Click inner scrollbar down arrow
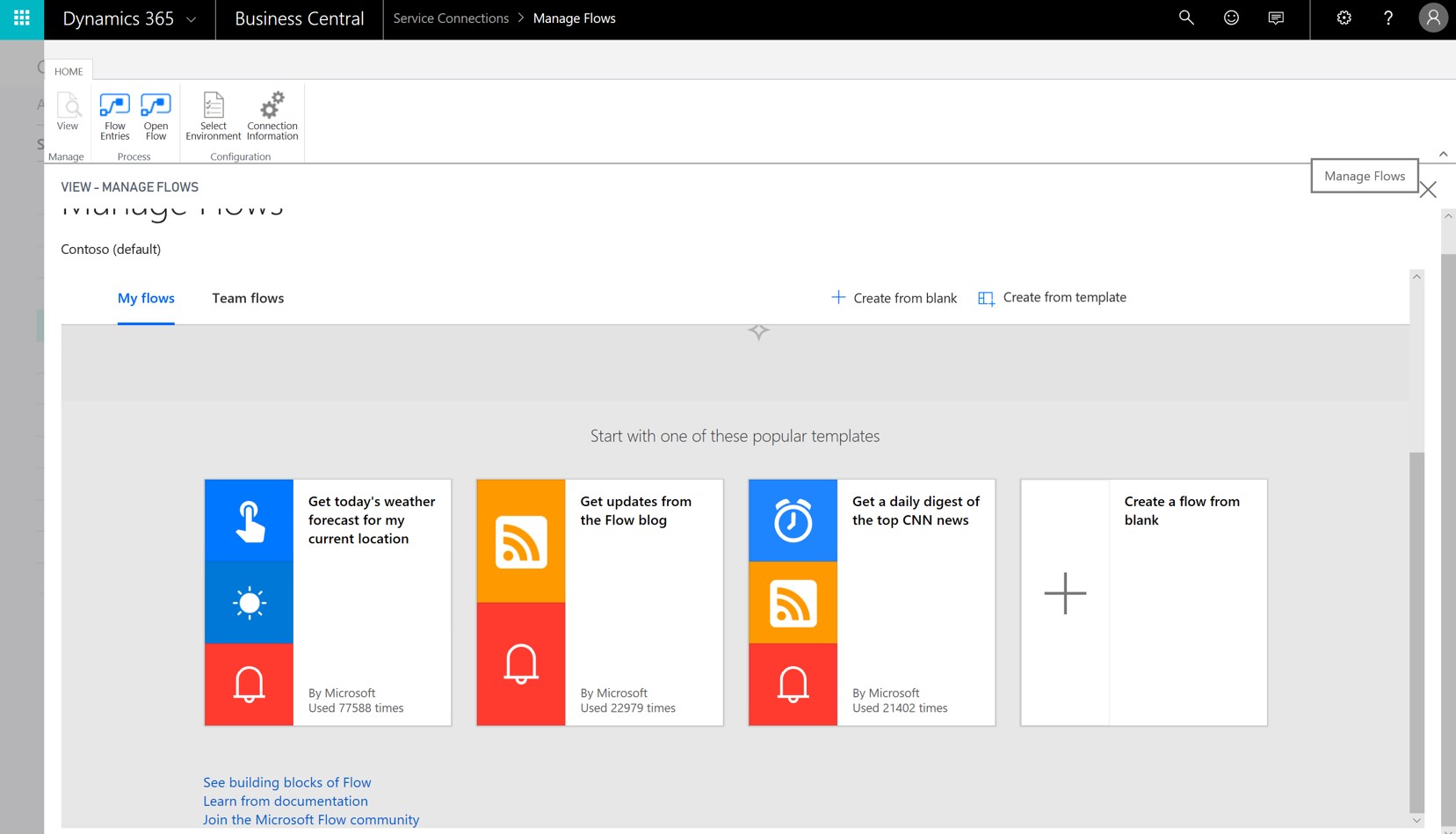 (1416, 821)
